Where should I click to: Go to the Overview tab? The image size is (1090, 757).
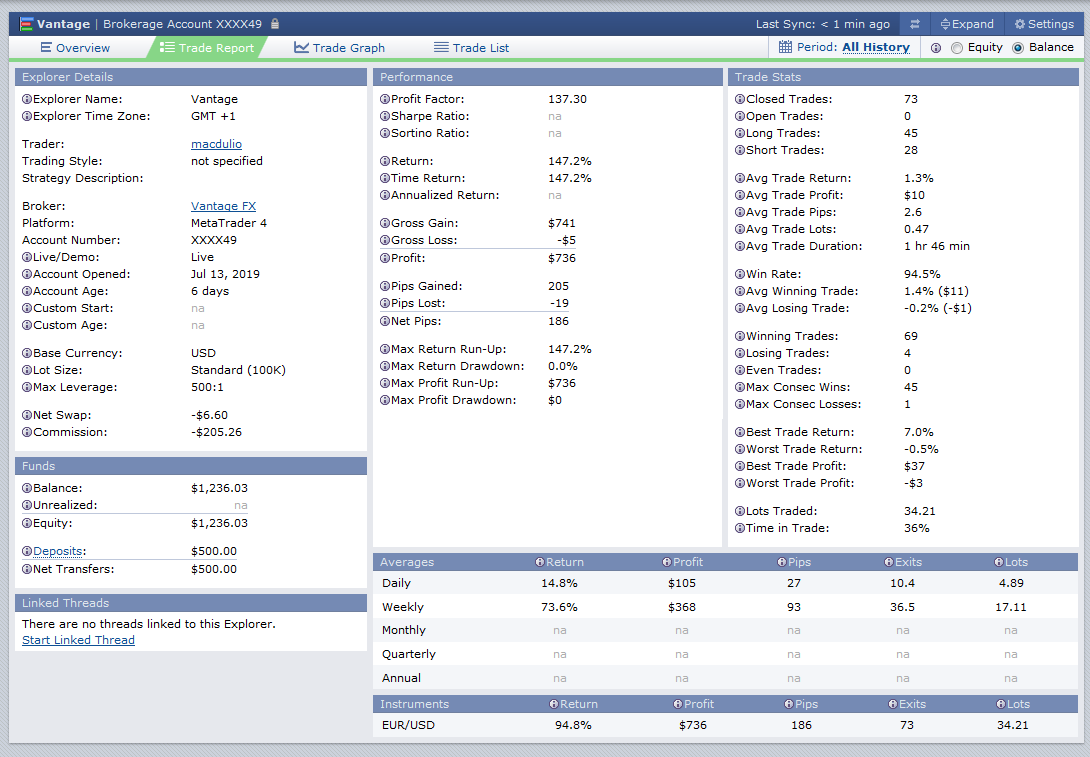[75, 48]
